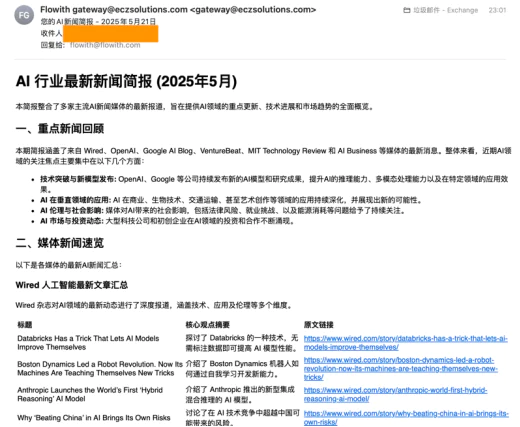Screen dimensions: 520x427
Task: Click the 23:01 email timestamp
Action: tap(497, 10)
